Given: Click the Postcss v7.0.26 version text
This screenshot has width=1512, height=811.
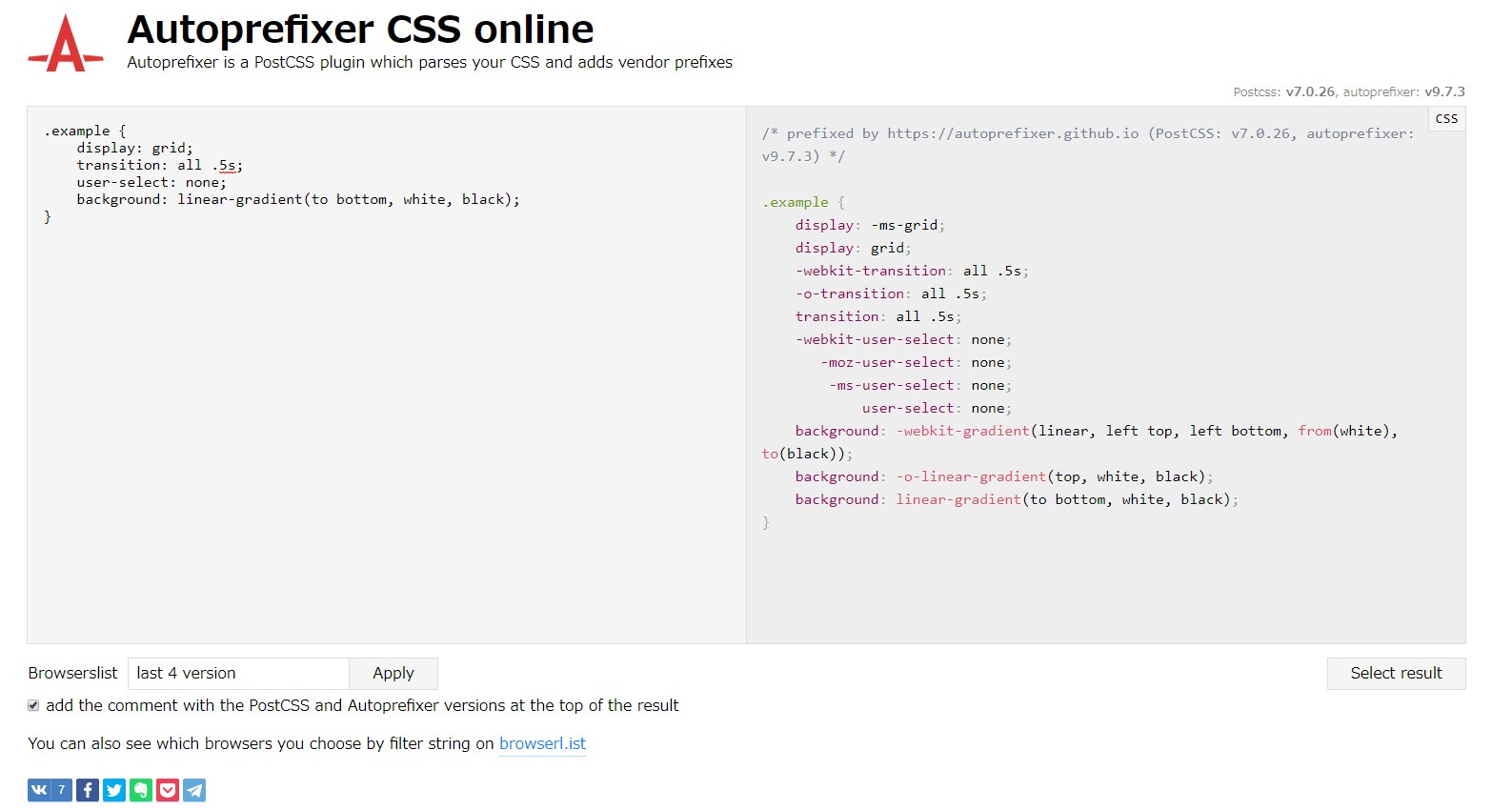Looking at the screenshot, I should 1284,91.
